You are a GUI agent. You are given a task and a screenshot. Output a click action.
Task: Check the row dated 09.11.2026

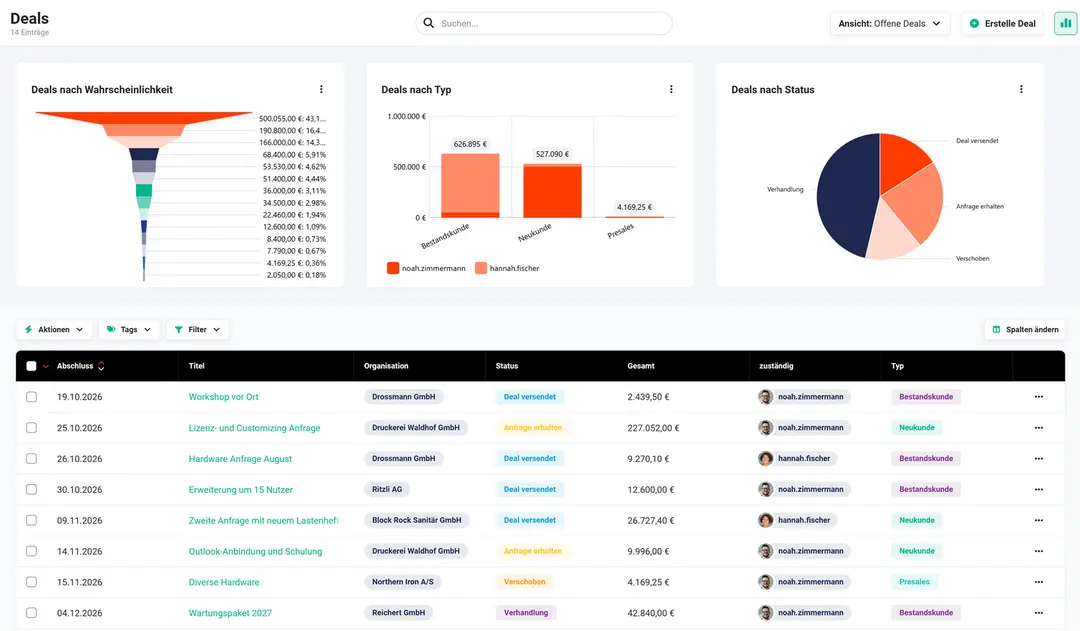[31, 520]
